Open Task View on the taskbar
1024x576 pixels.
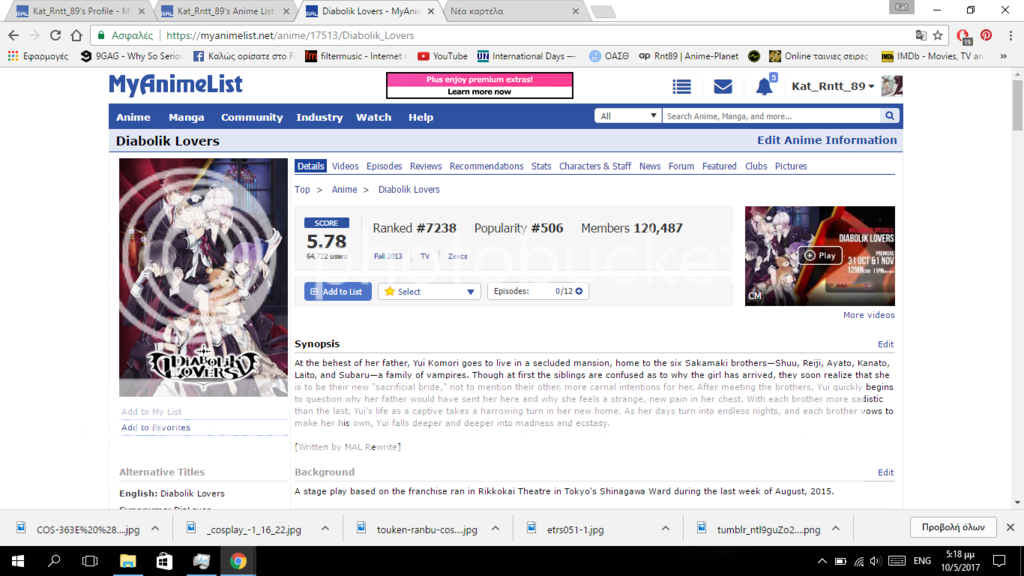(x=90, y=561)
